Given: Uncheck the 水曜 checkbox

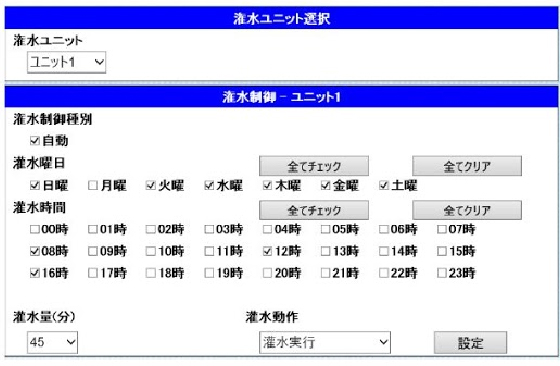Looking at the screenshot, I should pos(209,185).
